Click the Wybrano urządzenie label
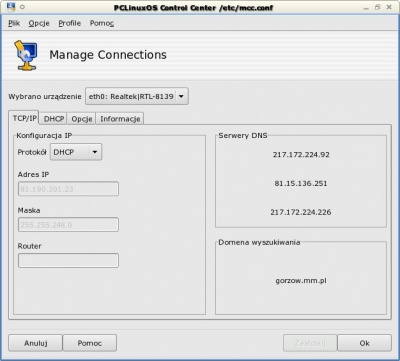The image size is (400, 361). (45, 97)
